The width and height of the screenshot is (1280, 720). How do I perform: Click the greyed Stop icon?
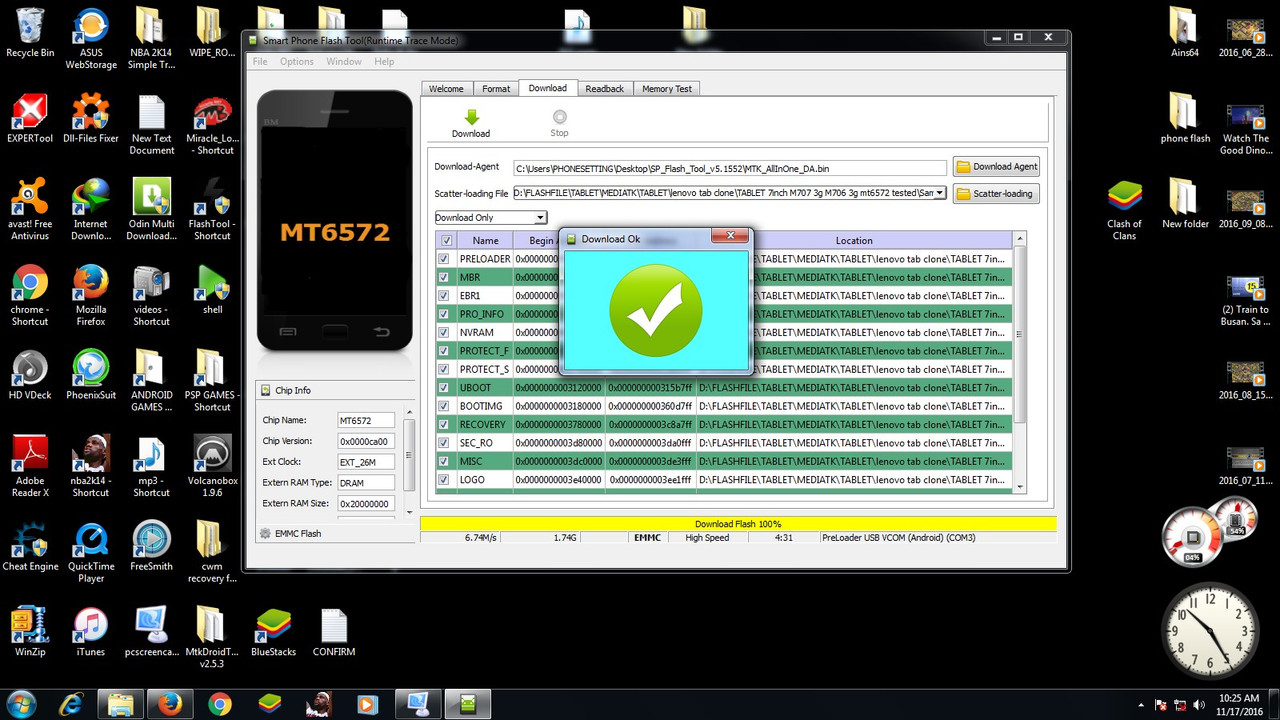point(559,117)
